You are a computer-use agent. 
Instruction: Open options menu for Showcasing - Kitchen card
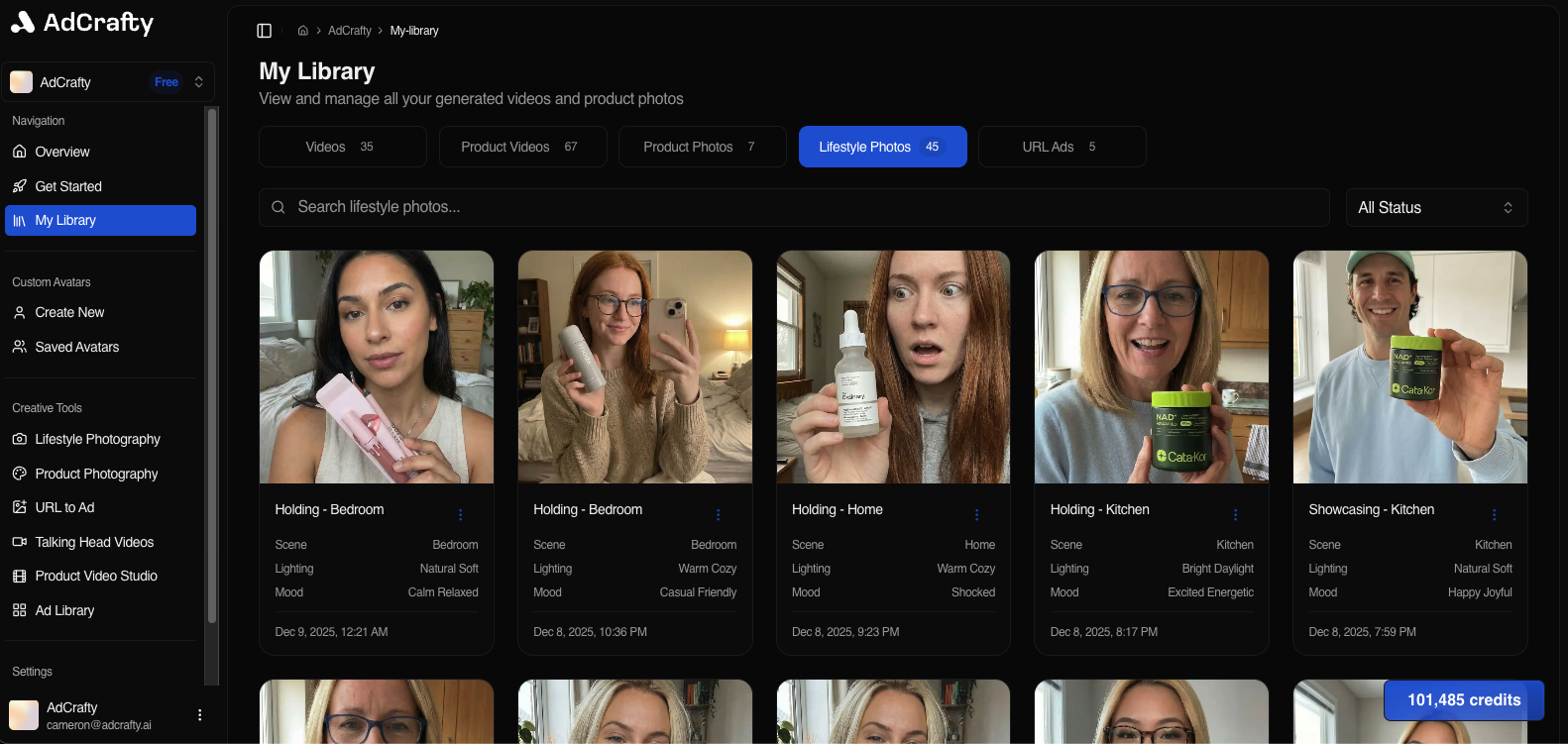[1495, 514]
